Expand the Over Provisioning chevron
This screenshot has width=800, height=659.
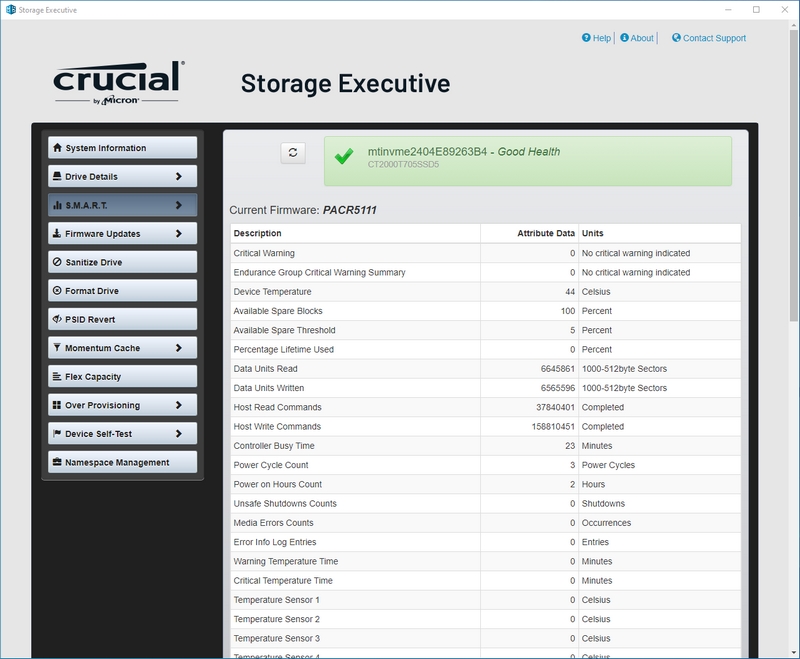[x=179, y=404]
